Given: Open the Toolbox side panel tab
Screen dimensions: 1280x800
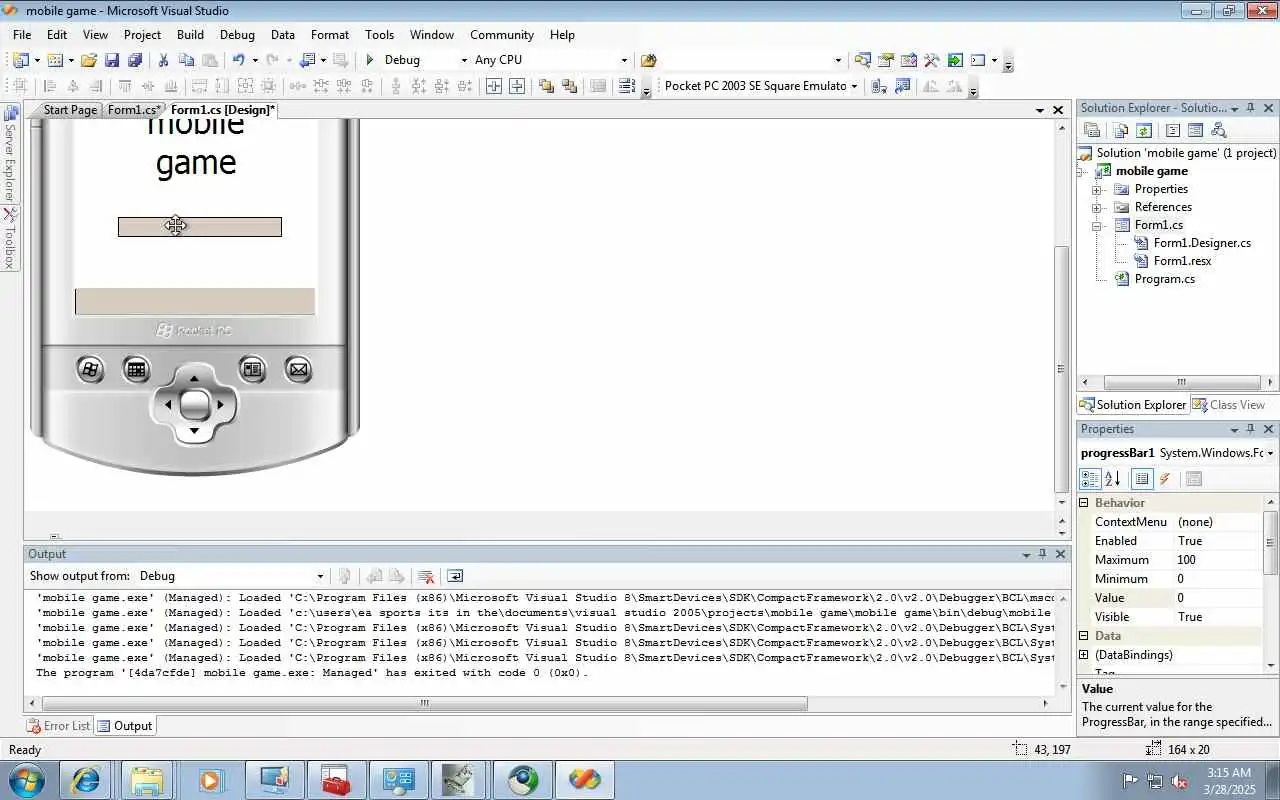Looking at the screenshot, I should click(x=10, y=239).
